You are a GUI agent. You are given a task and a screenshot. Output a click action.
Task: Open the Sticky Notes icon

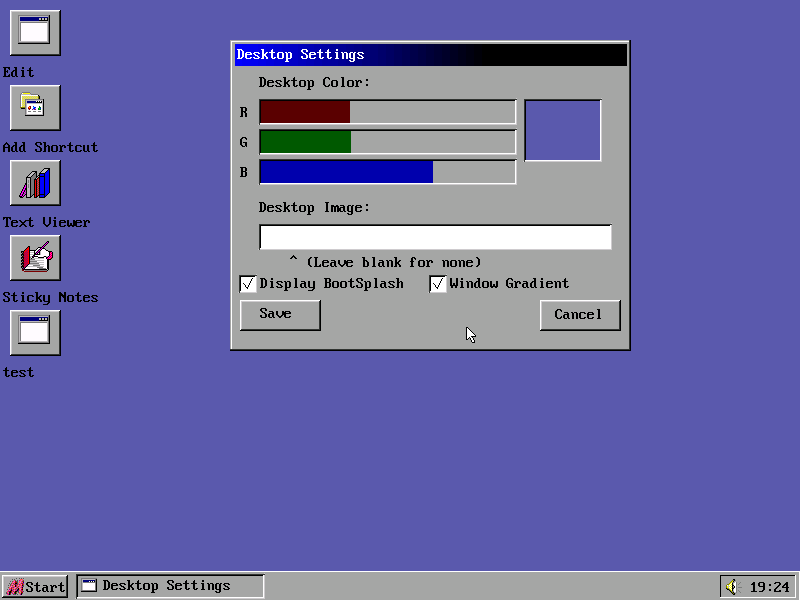[x=35, y=257]
